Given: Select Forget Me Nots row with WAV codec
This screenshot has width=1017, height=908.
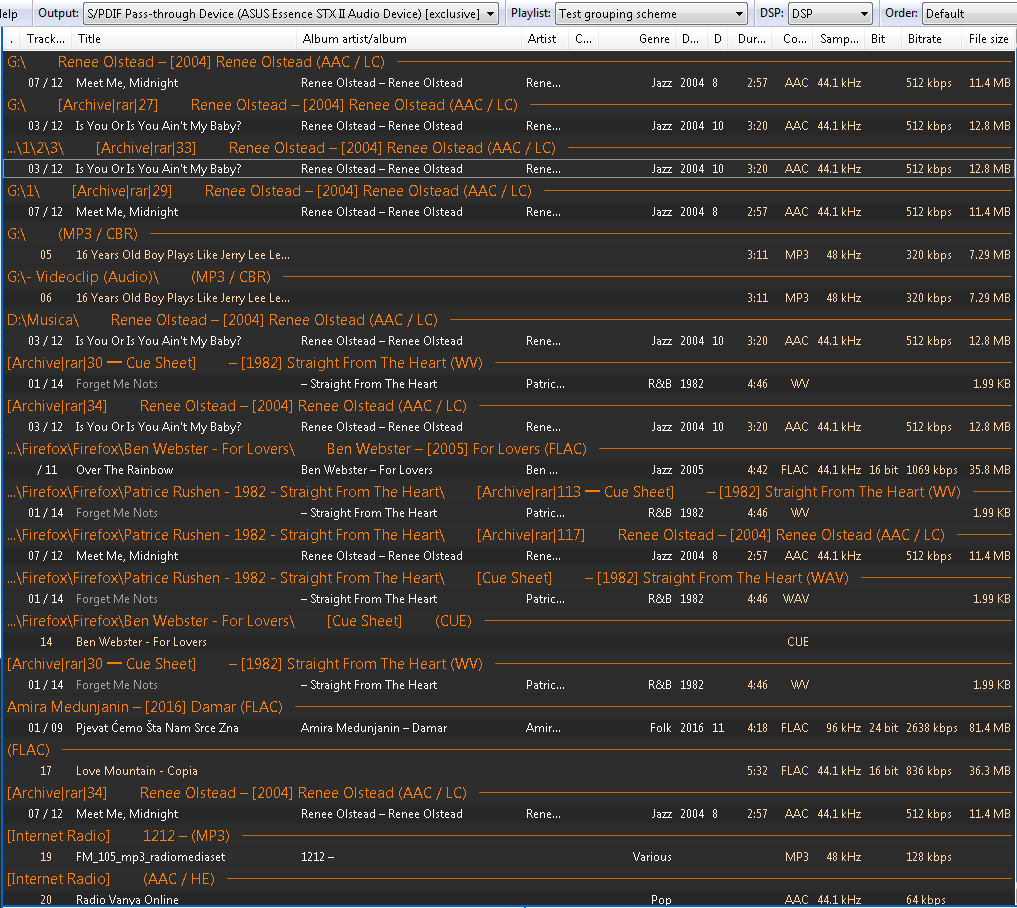Looking at the screenshot, I should (x=508, y=599).
